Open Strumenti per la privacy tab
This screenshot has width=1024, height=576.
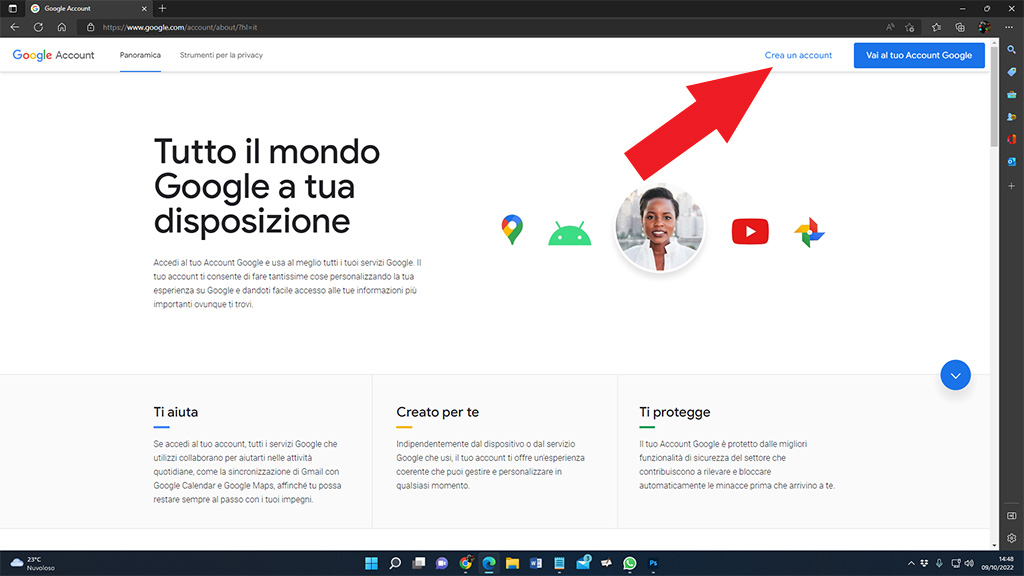pos(221,56)
